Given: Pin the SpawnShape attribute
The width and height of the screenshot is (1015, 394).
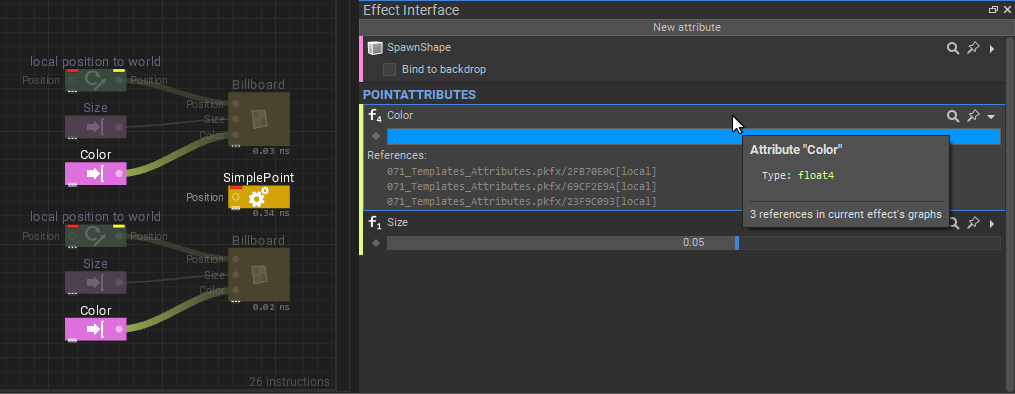Looking at the screenshot, I should (973, 48).
